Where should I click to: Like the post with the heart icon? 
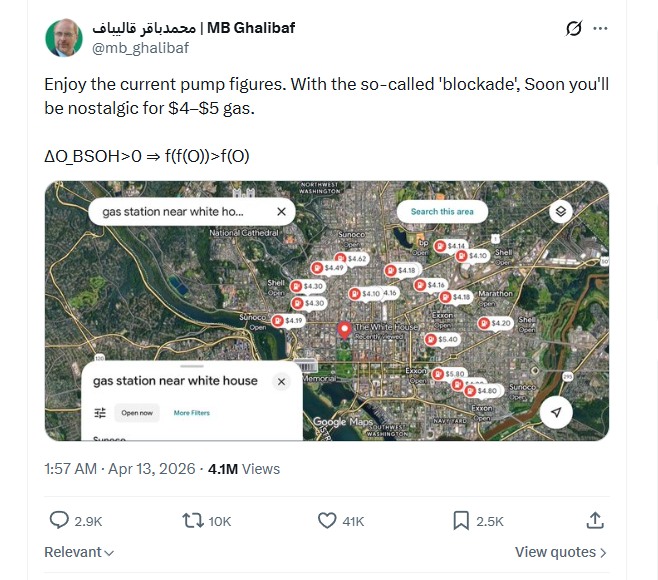pos(327,520)
